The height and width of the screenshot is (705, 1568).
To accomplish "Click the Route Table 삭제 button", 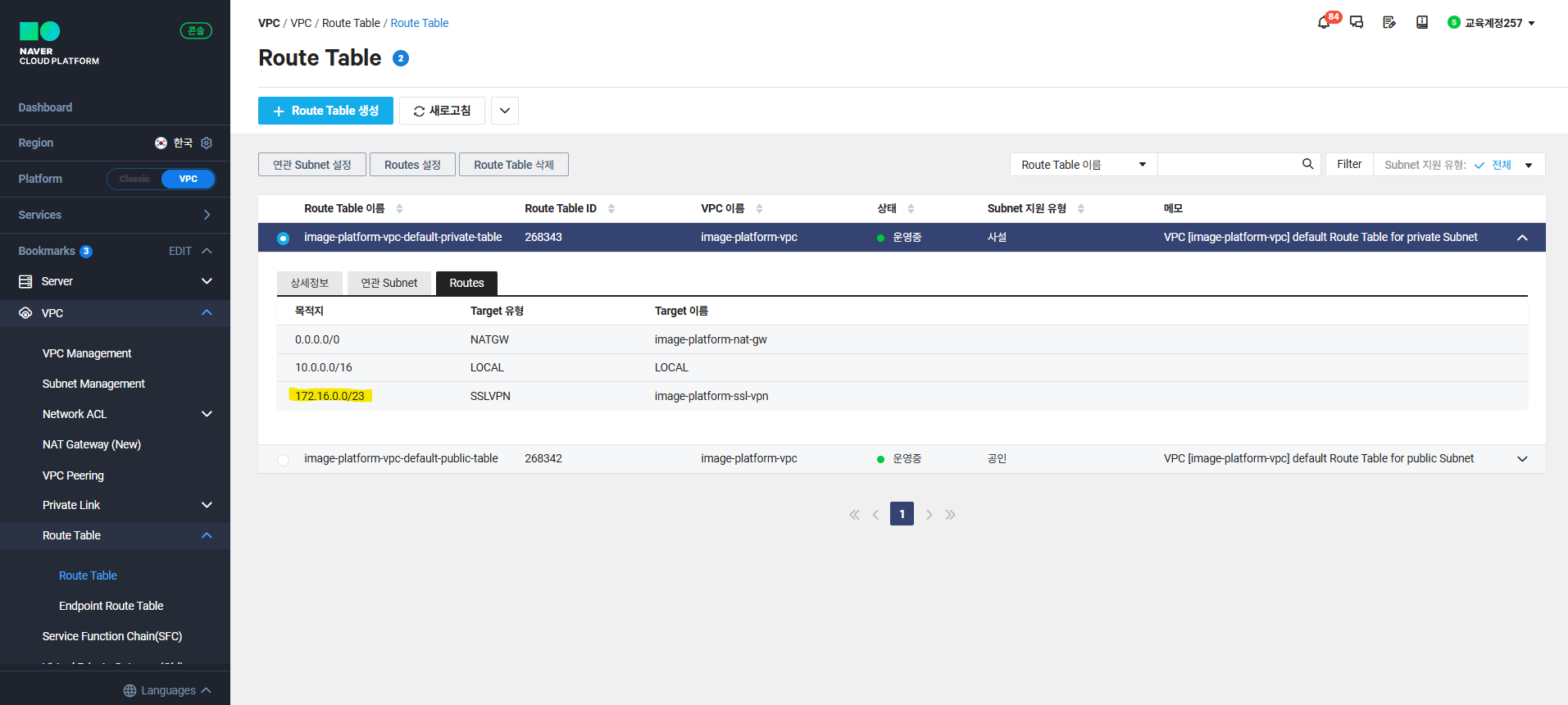I will 514,165.
